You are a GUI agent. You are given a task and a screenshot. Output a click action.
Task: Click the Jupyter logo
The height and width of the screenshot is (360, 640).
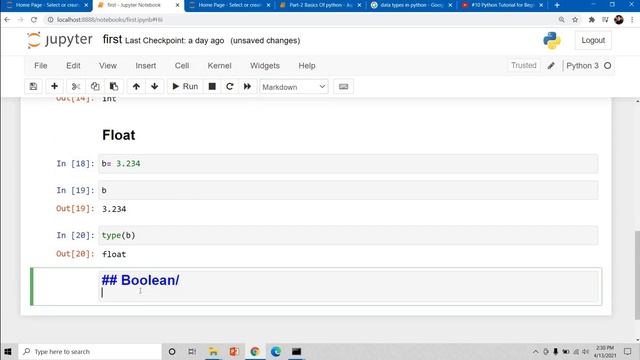tap(60, 40)
